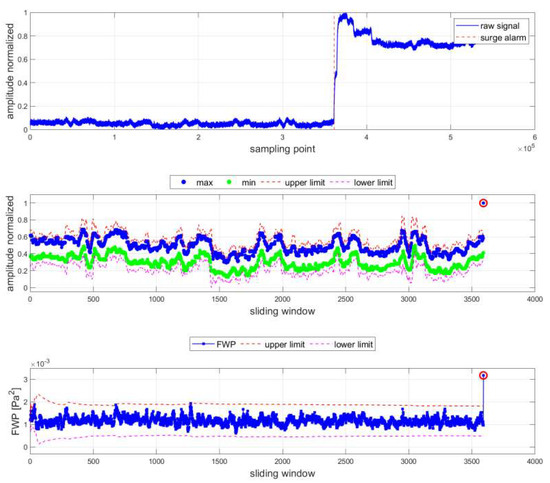Click the ×10⁵ exponent on the top plot axis
Image resolution: width=550 pixels, height=483 pixels.
click(x=526, y=148)
